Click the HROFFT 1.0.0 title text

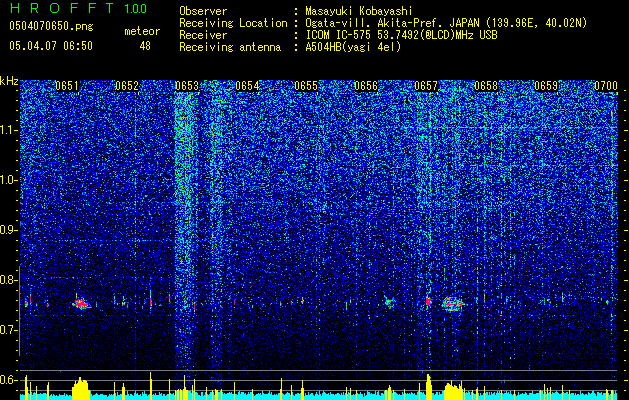tap(78, 8)
